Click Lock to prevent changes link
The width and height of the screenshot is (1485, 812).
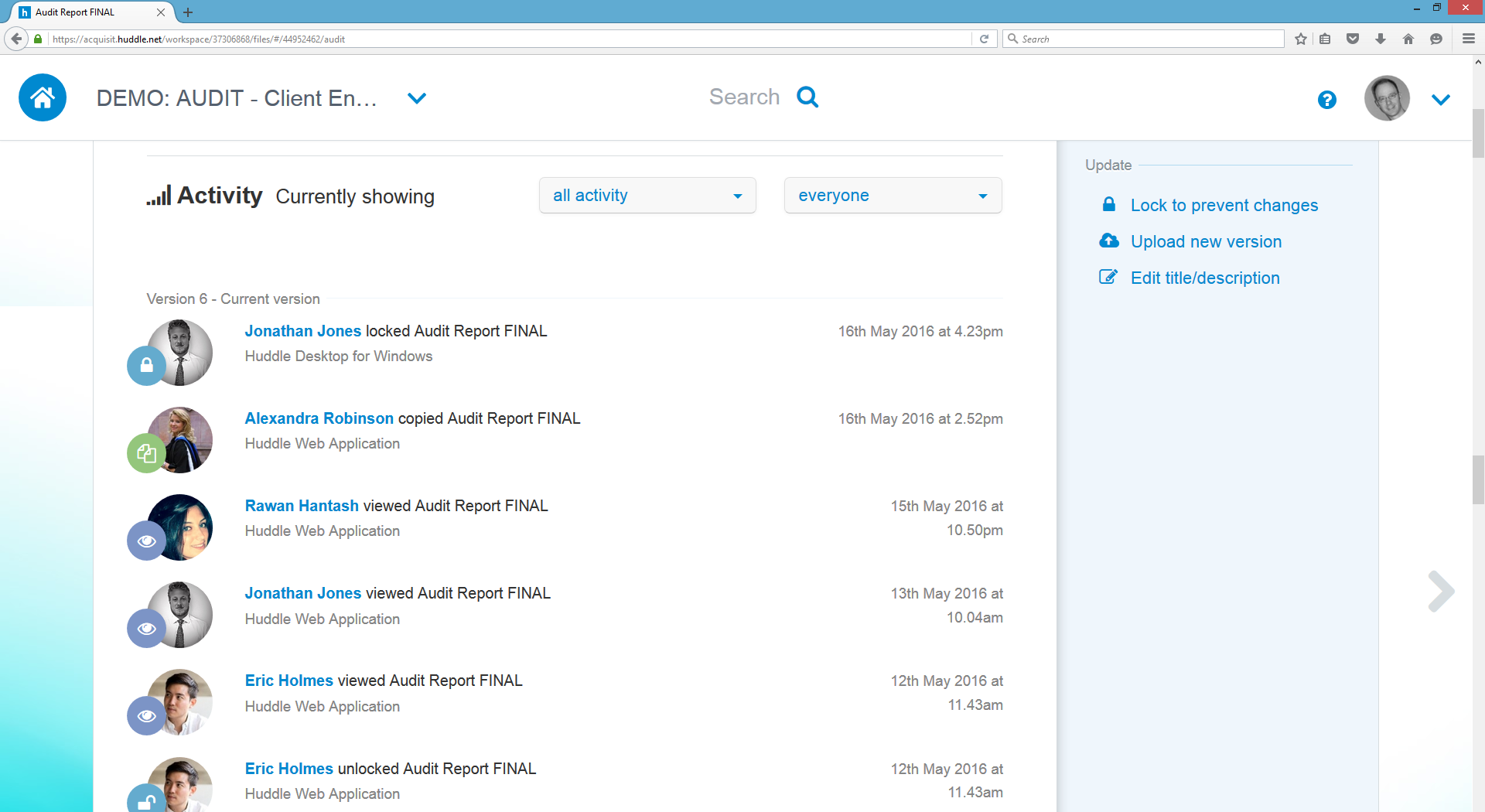pyautogui.click(x=1224, y=205)
